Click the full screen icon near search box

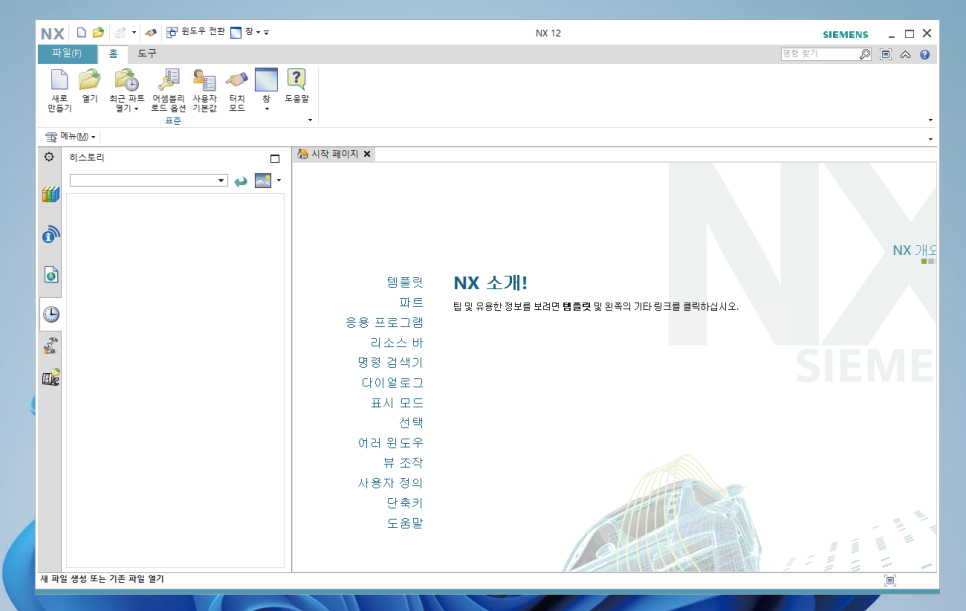tap(885, 54)
